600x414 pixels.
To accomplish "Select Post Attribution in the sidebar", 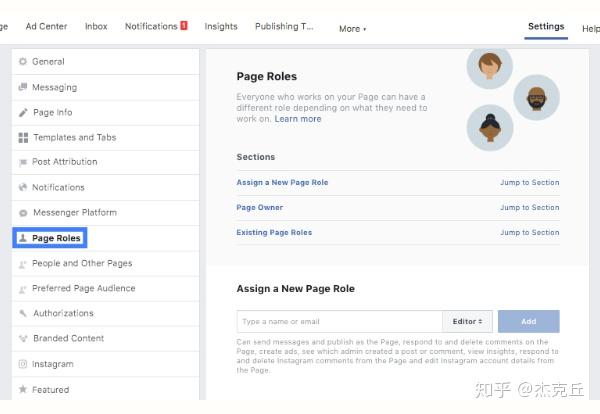I will click(x=105, y=162).
